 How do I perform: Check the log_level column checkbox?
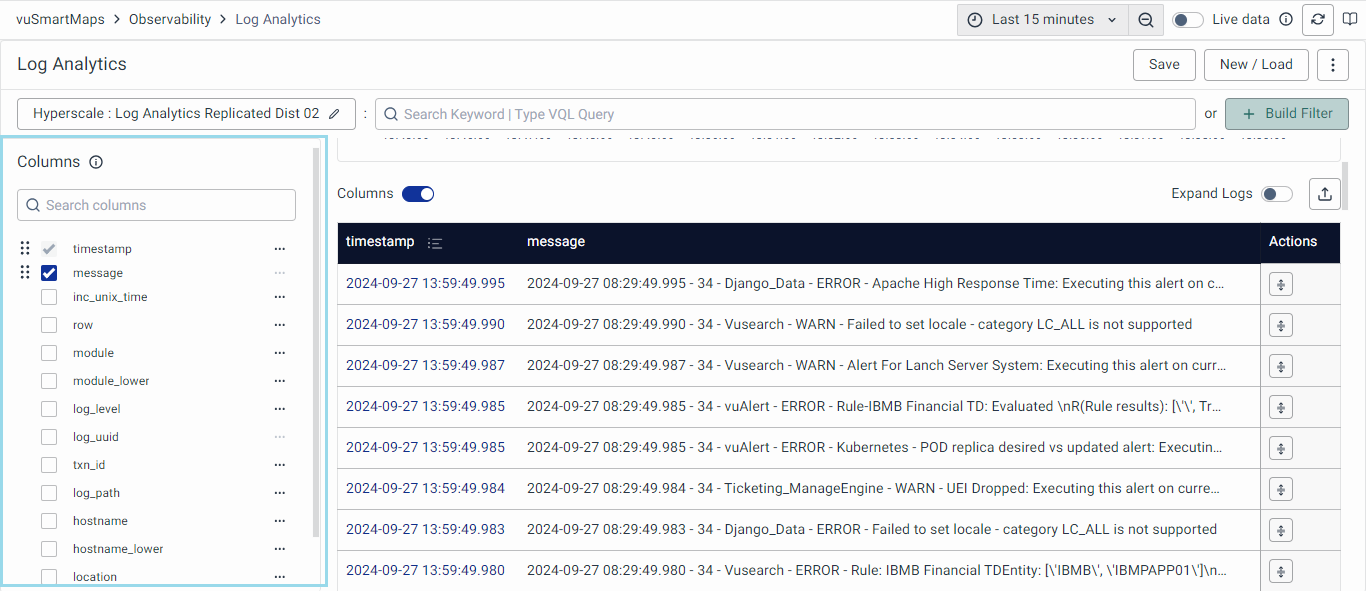(49, 409)
